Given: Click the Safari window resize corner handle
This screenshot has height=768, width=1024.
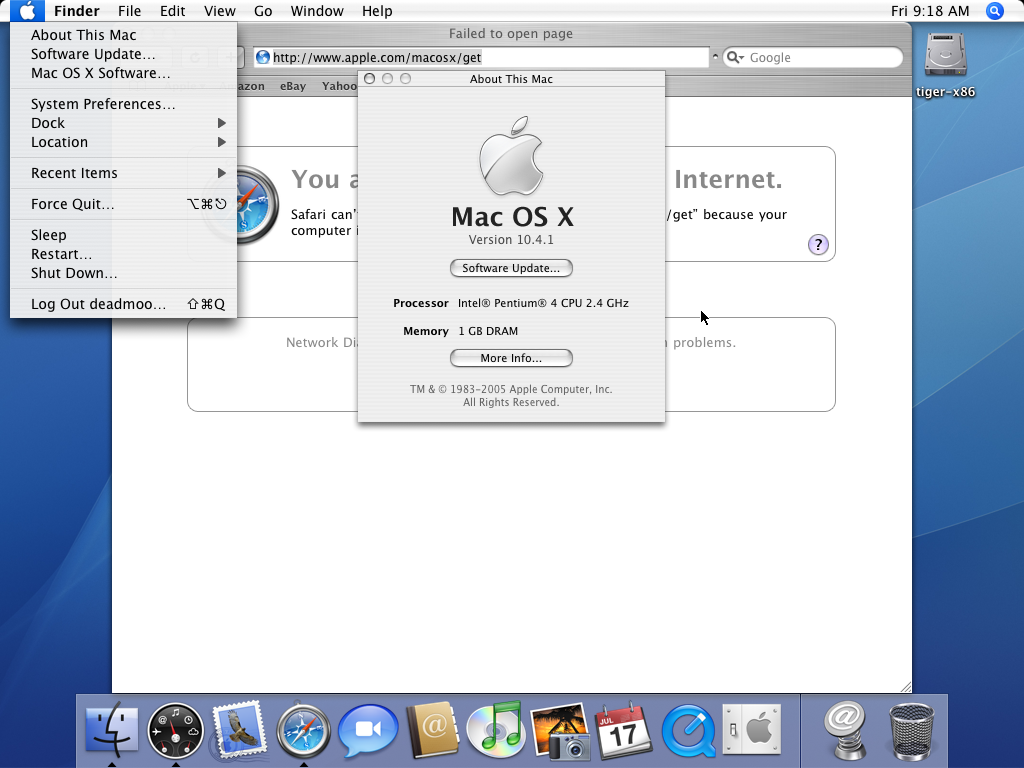Looking at the screenshot, I should [x=905, y=686].
